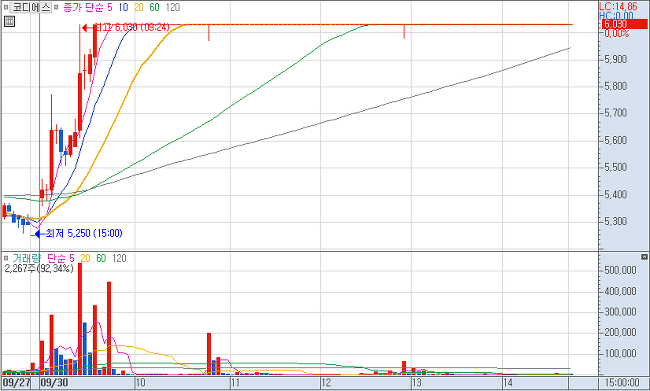Viewport: 650px width, 391px height.
Task: Click the small square before 코디에스 label
Action: [6, 7]
